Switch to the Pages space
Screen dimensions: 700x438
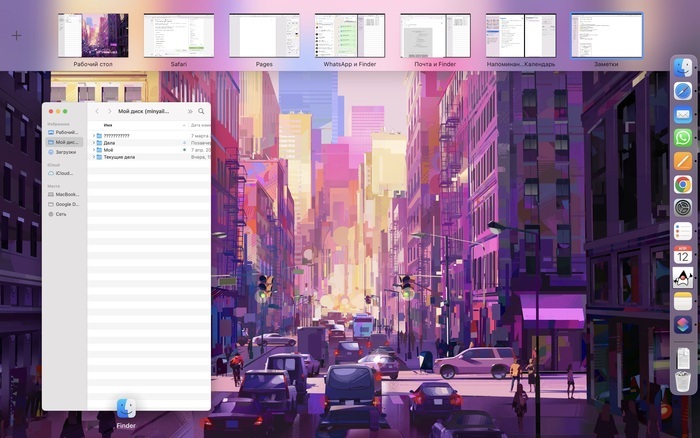click(x=264, y=36)
